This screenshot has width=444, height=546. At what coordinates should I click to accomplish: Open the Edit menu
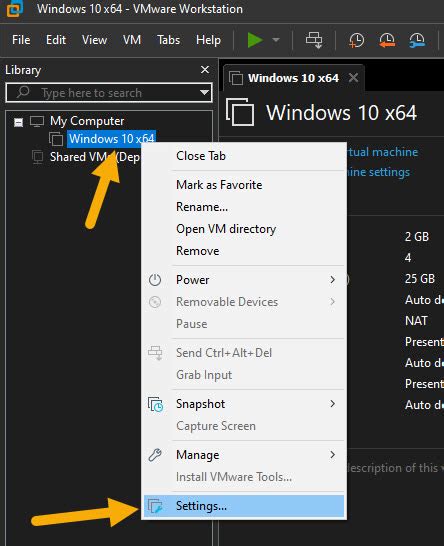tap(56, 40)
